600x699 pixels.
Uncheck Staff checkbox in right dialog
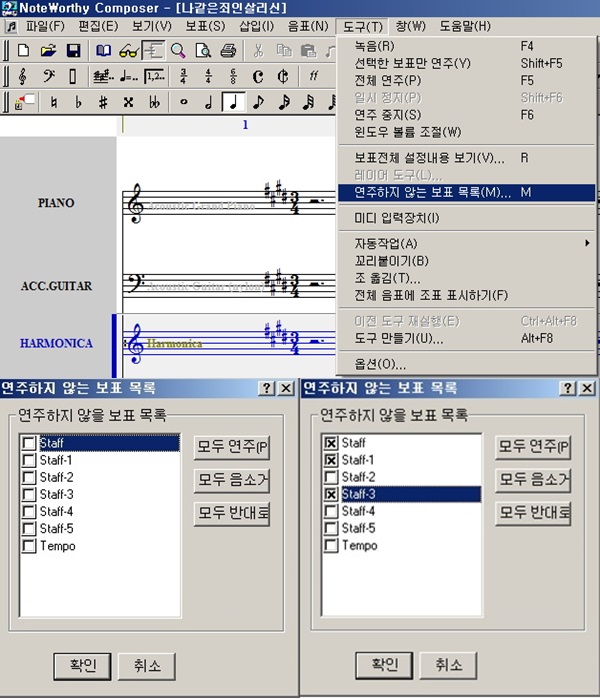coord(331,443)
